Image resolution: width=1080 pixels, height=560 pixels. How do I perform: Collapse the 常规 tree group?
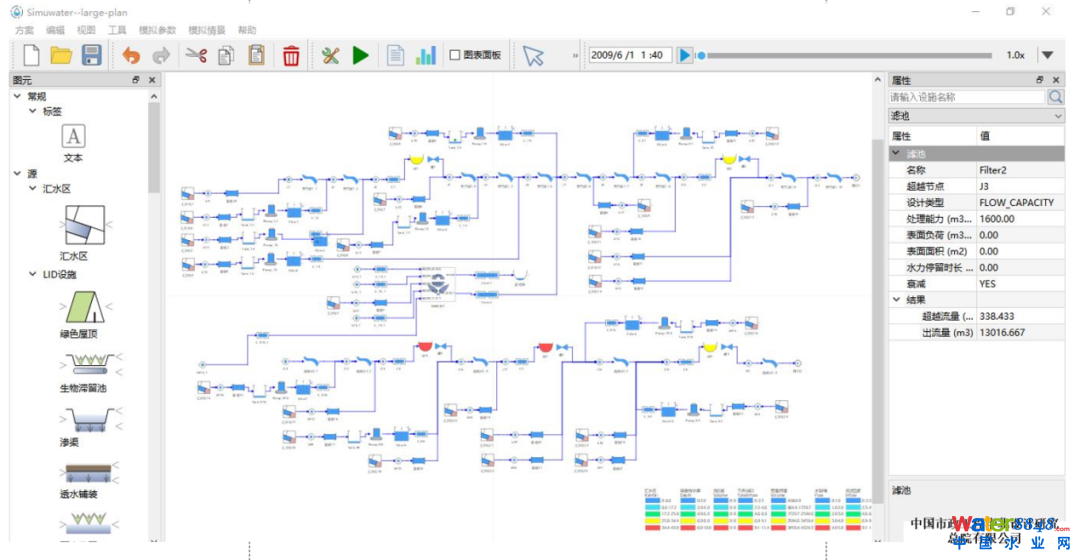point(18,97)
